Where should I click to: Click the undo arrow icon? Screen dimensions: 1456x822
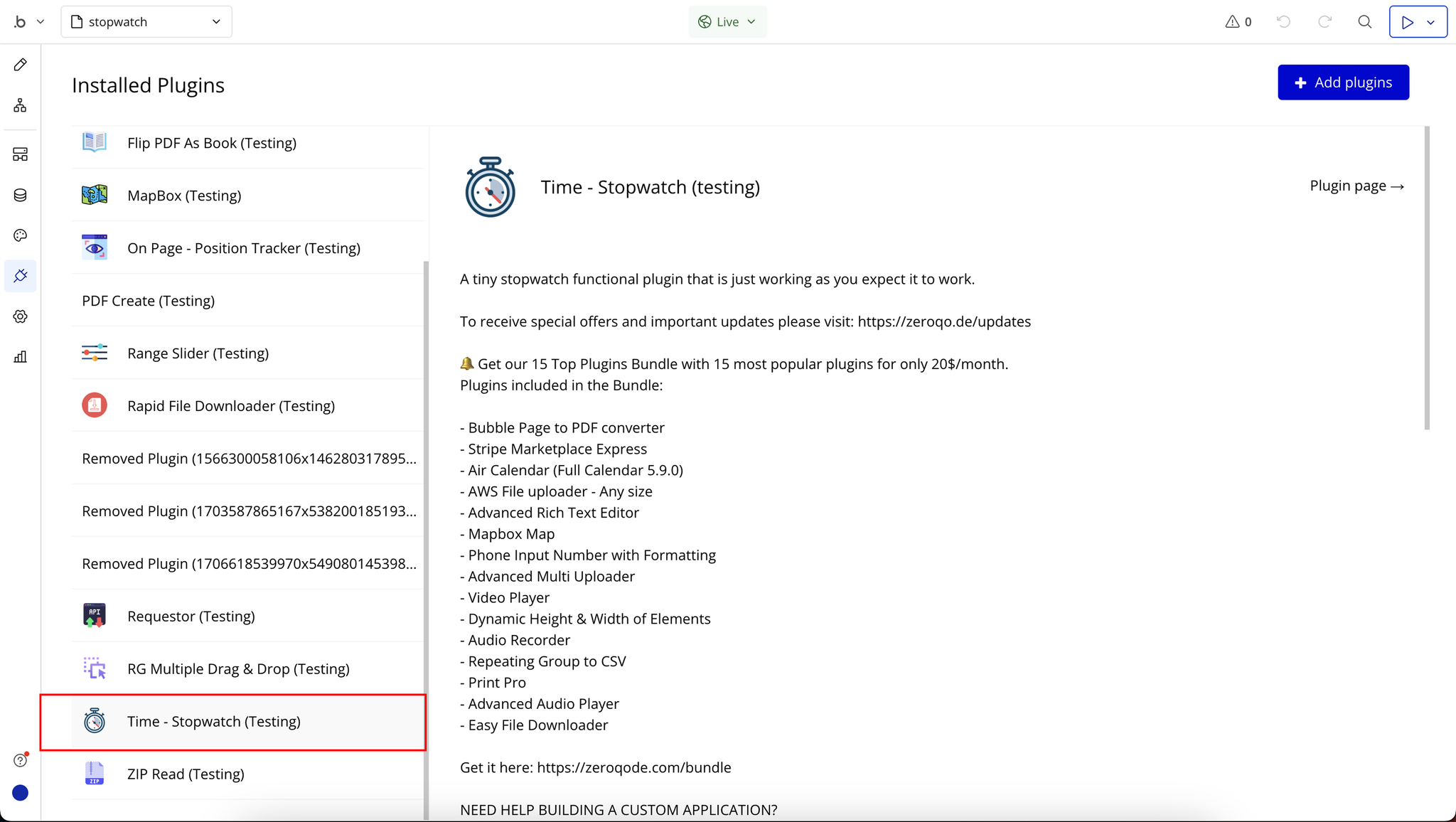(x=1283, y=22)
